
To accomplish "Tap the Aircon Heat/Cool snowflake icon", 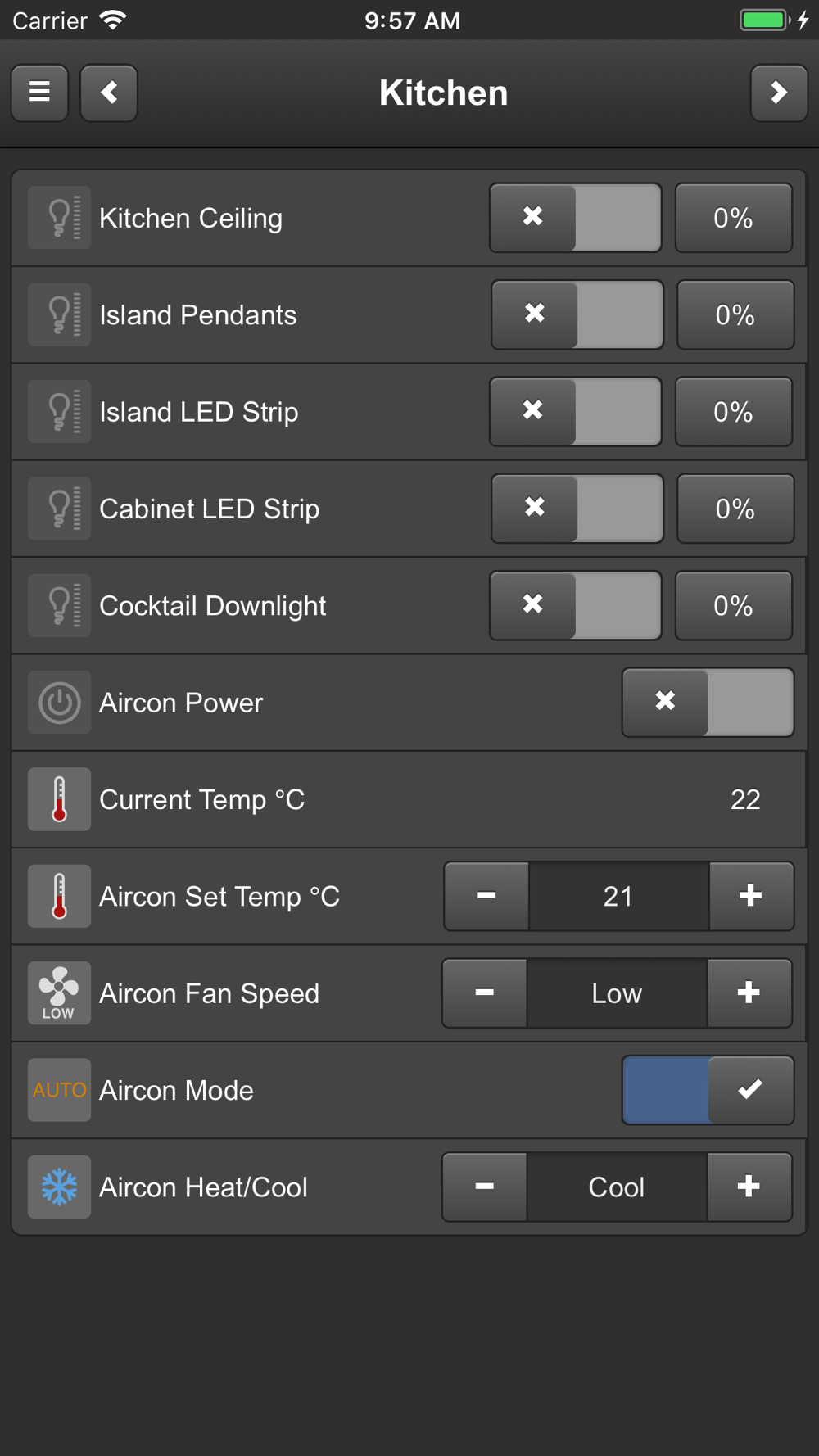I will (59, 1187).
